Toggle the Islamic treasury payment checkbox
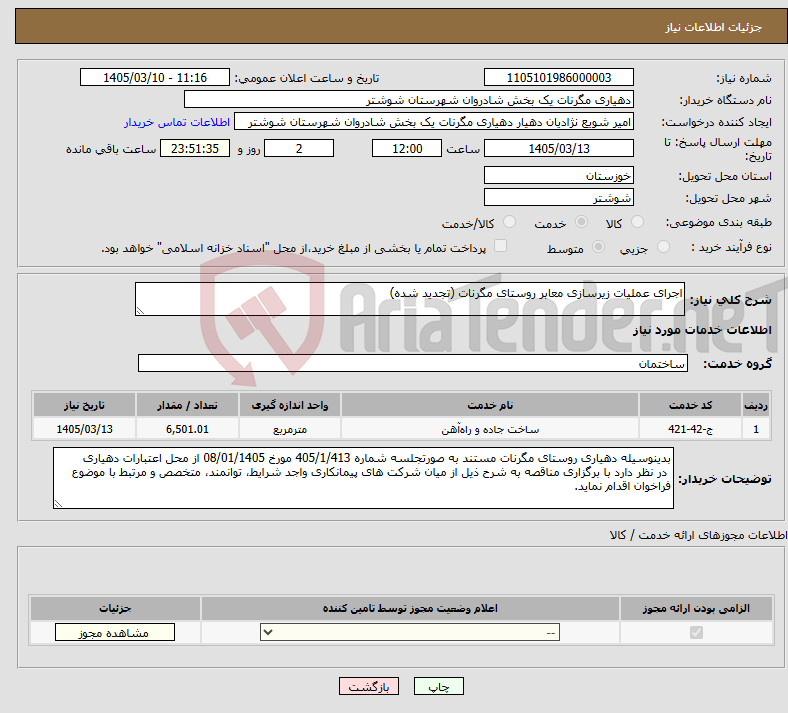Screen dimensions: 788x713 point(500,246)
